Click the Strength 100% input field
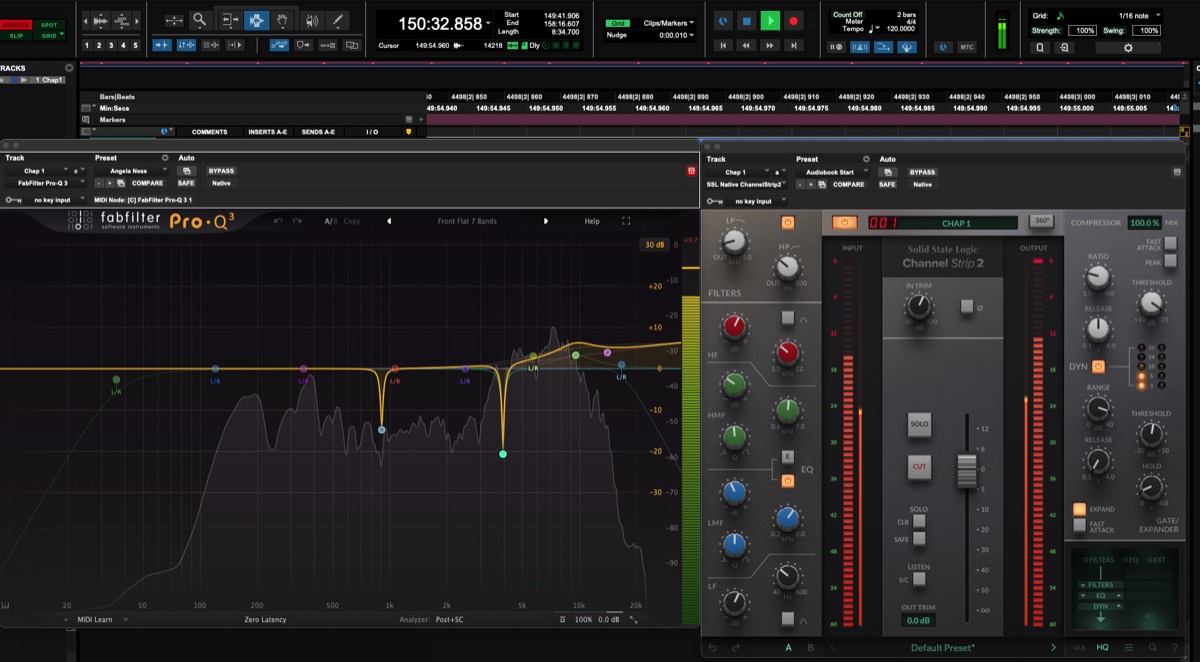Image resolution: width=1200 pixels, height=662 pixels. (1084, 30)
